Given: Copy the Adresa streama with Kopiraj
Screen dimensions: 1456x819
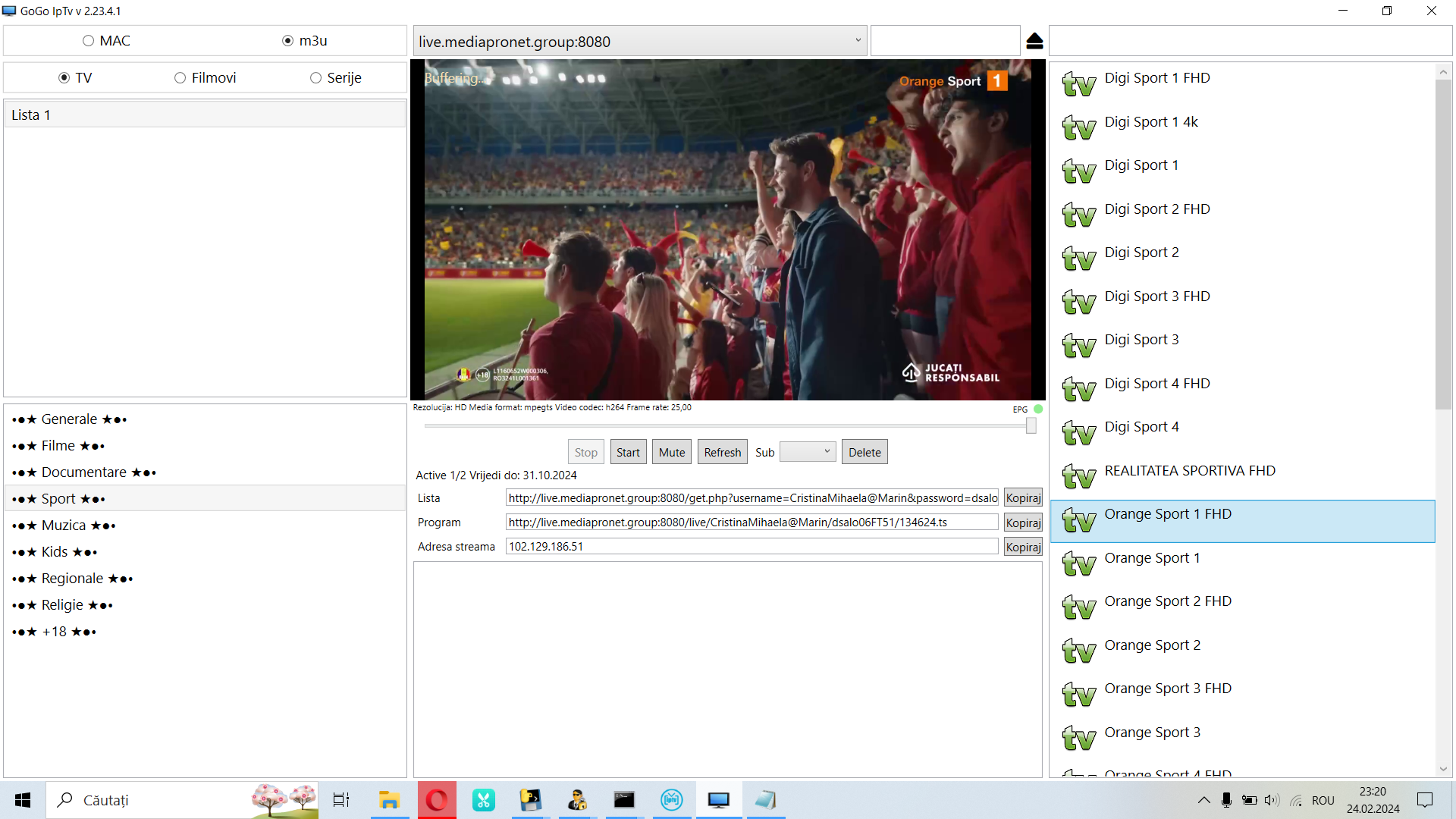Looking at the screenshot, I should (1023, 547).
